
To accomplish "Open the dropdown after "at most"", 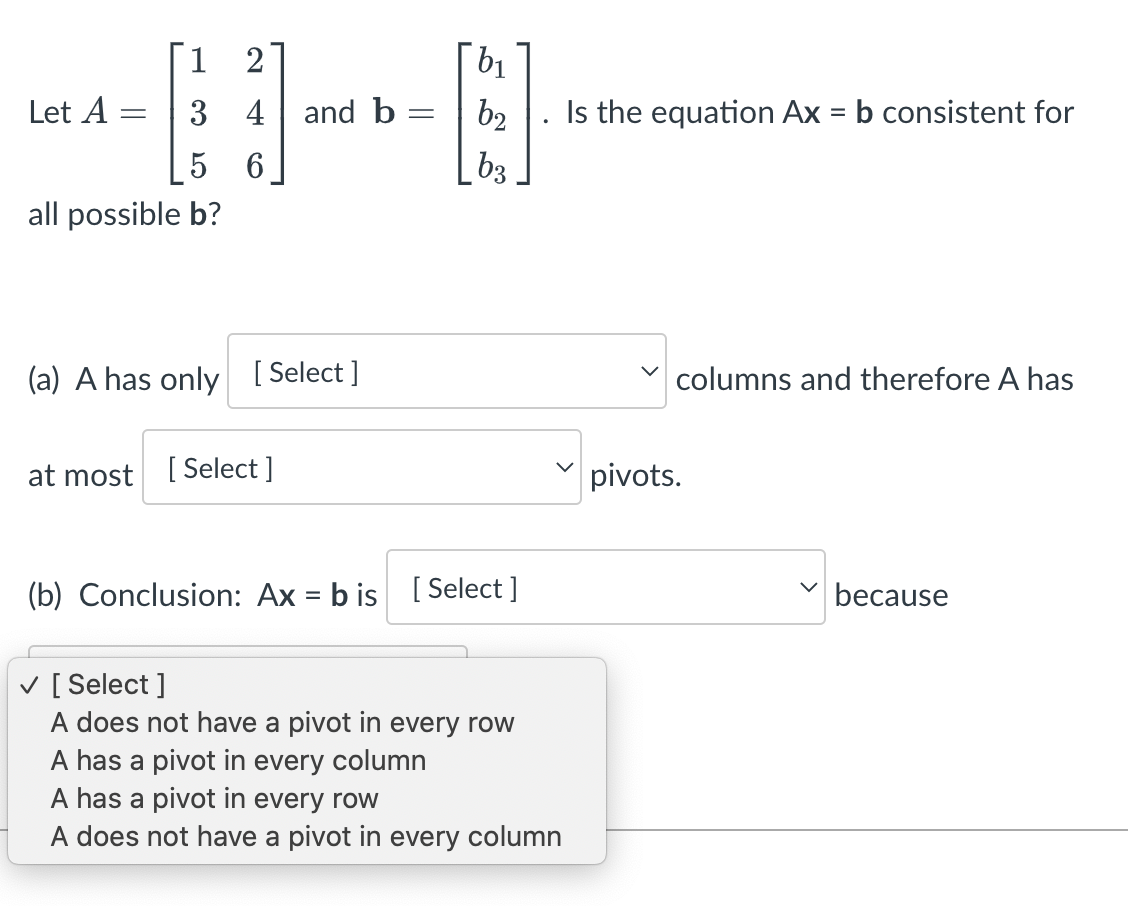I will (x=362, y=466).
